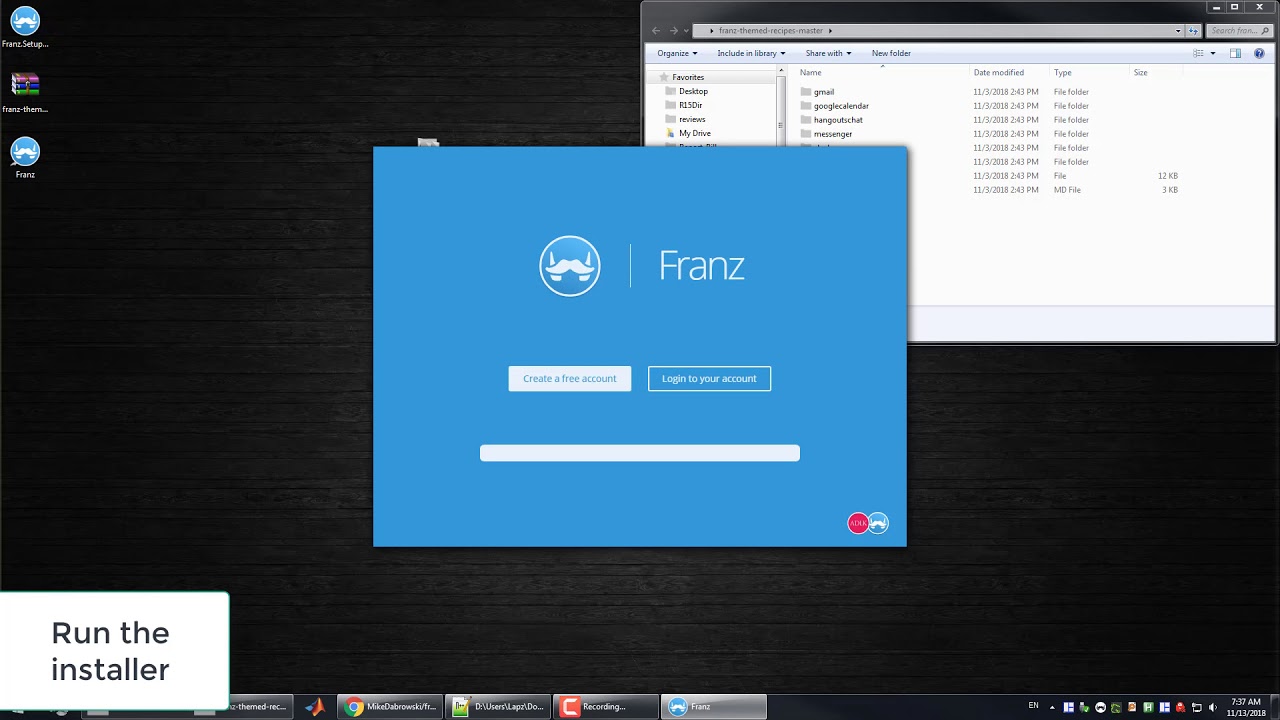Image resolution: width=1280 pixels, height=720 pixels.
Task: Select Desktop in Favorites list
Action: (693, 91)
